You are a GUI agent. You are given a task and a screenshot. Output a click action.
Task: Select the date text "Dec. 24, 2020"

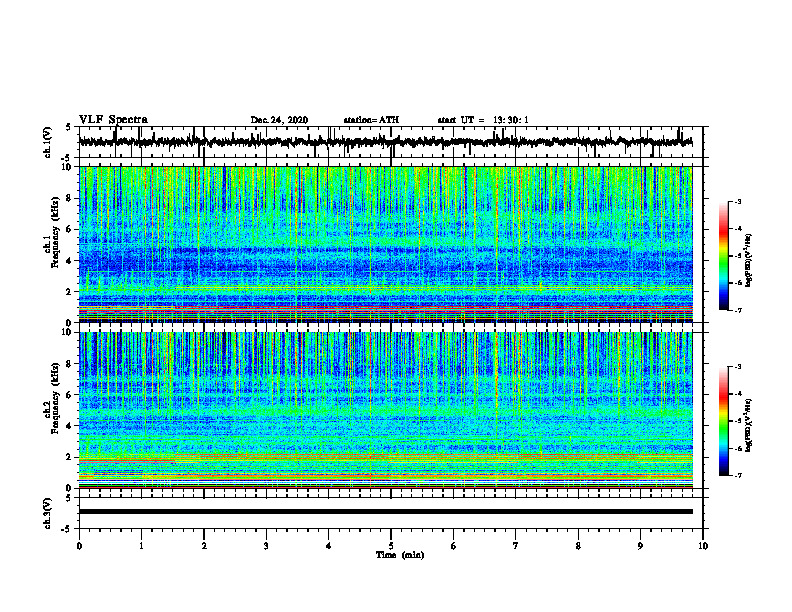pos(279,120)
